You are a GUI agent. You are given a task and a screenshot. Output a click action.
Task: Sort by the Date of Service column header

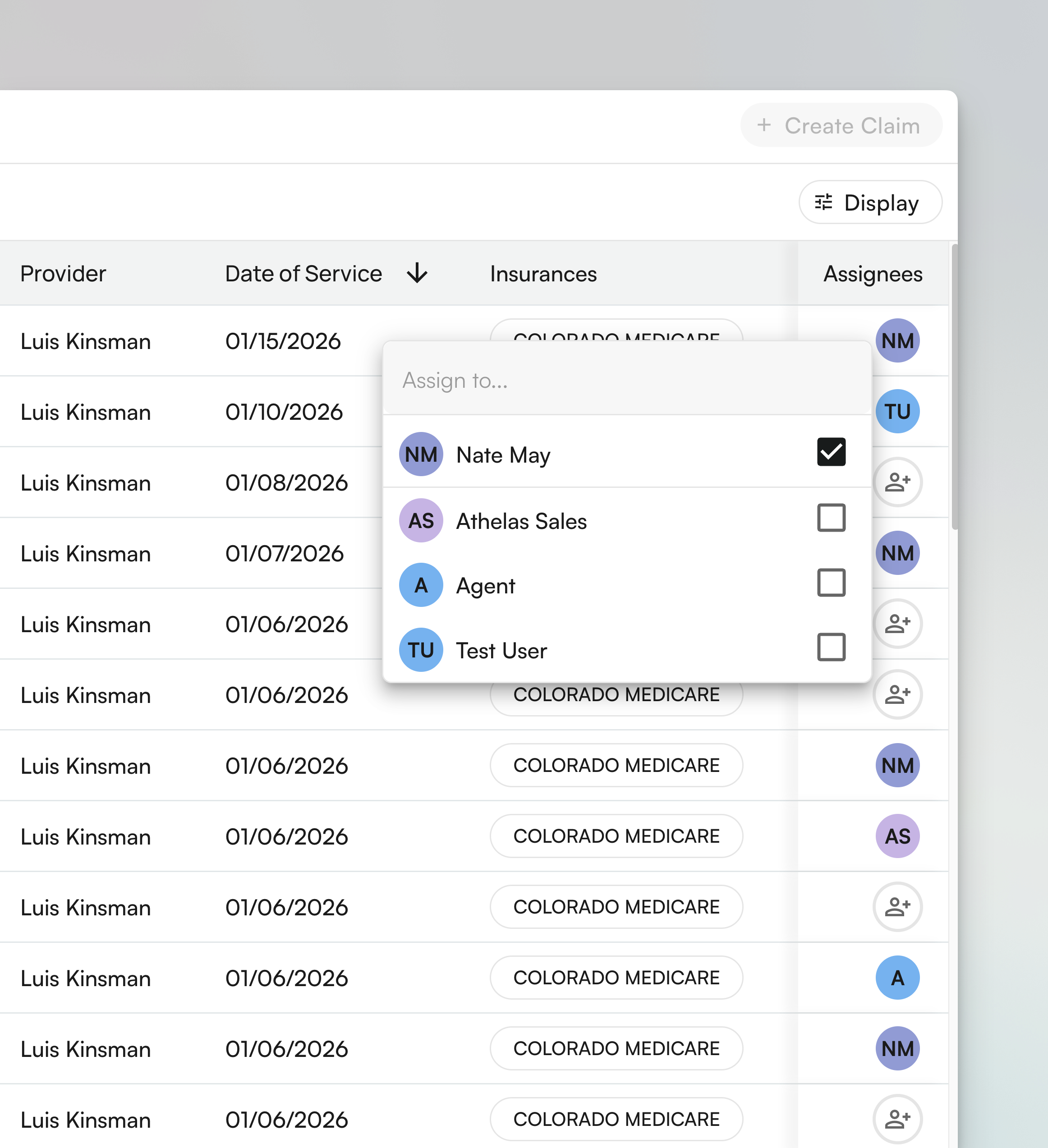point(303,274)
